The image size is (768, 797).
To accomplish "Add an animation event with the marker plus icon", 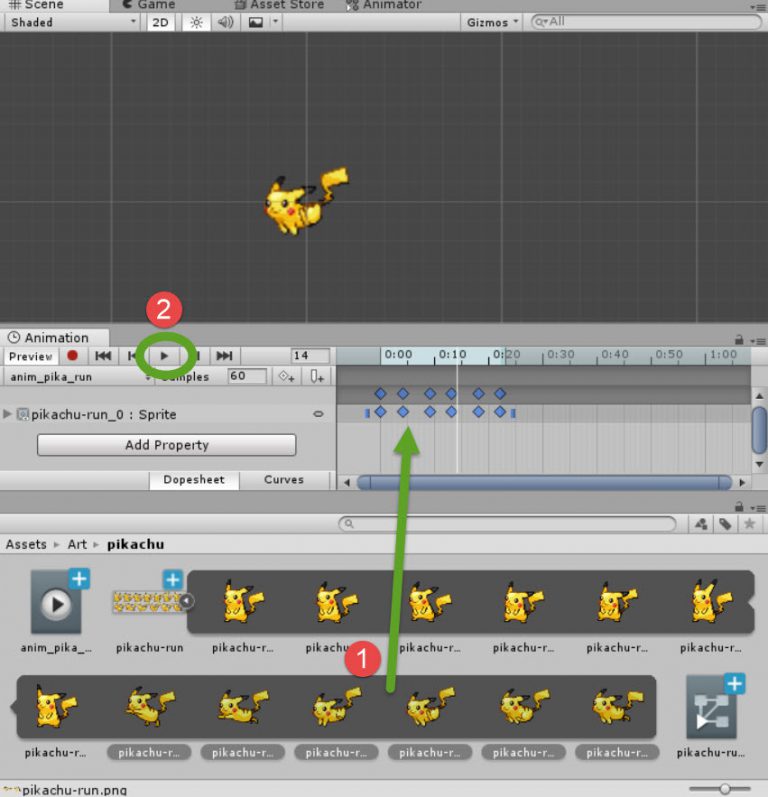I will pyautogui.click(x=317, y=377).
